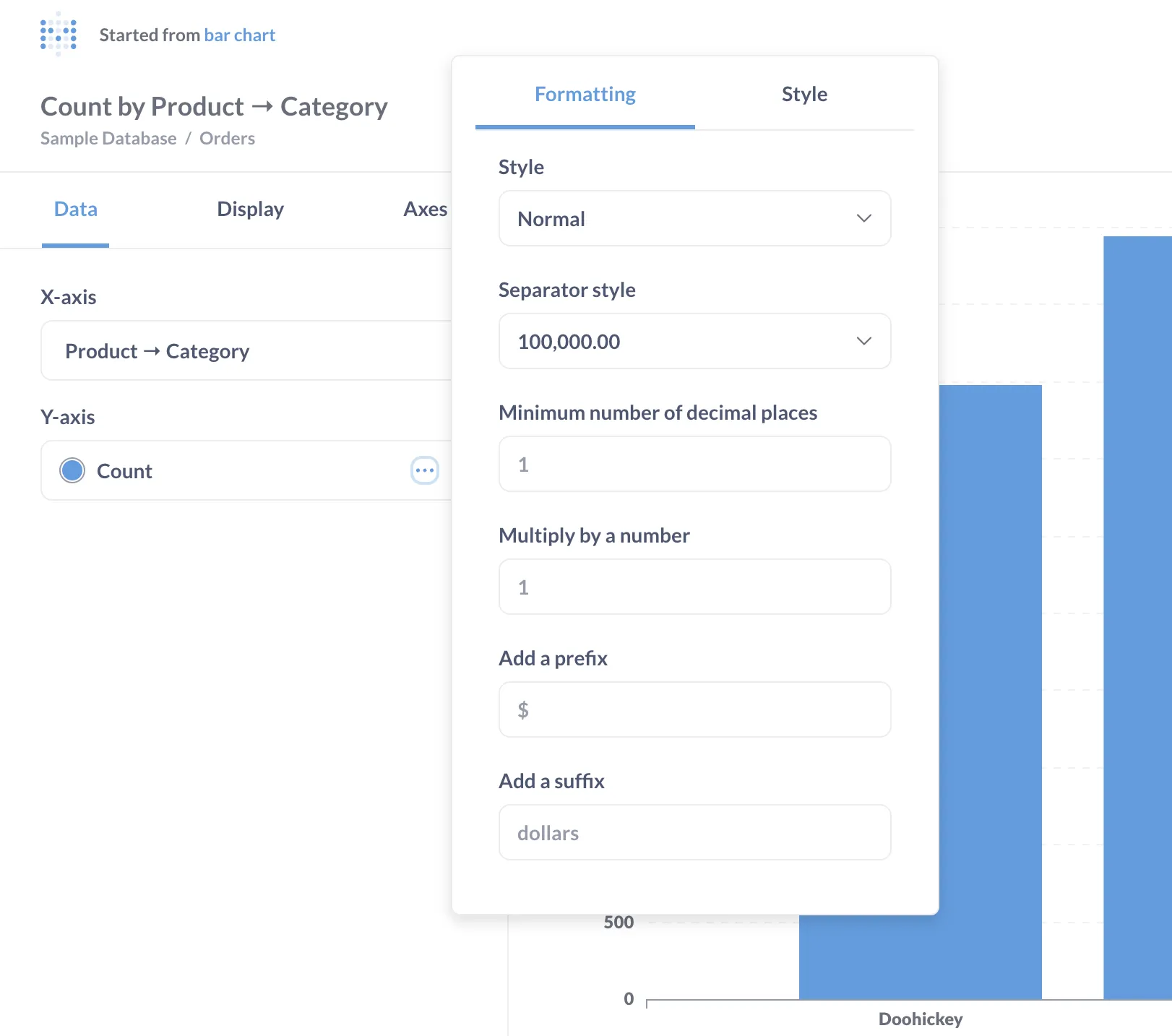Open the Display settings tab
The height and width of the screenshot is (1036, 1172).
tap(250, 210)
